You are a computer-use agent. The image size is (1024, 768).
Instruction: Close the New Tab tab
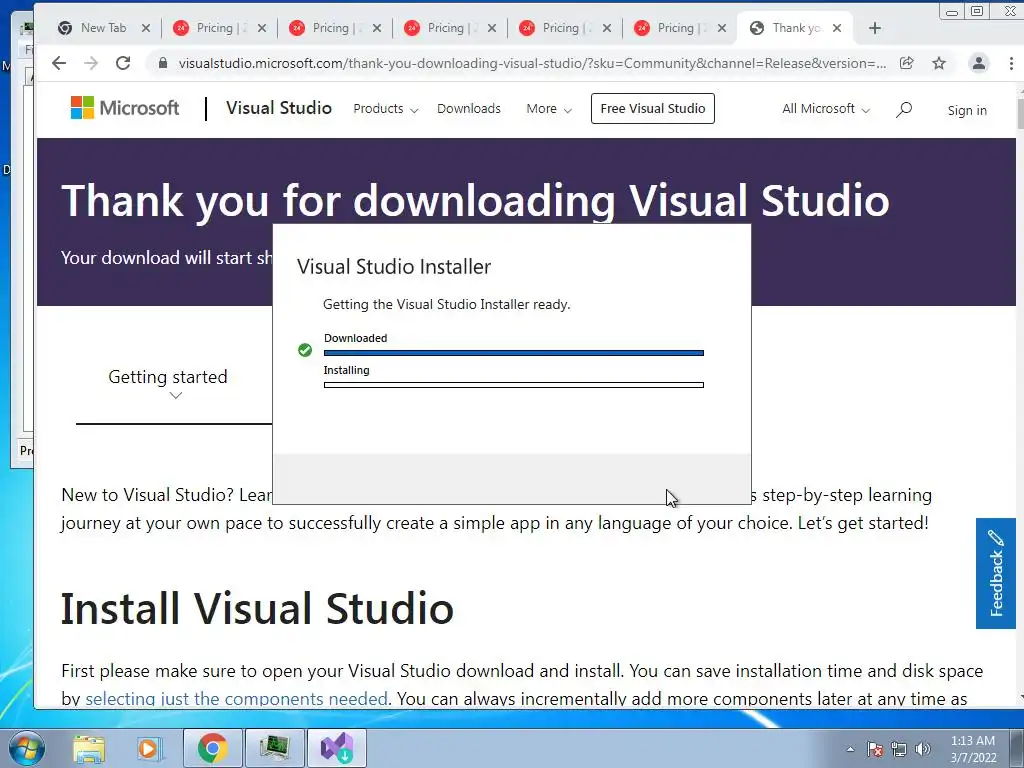(x=146, y=28)
